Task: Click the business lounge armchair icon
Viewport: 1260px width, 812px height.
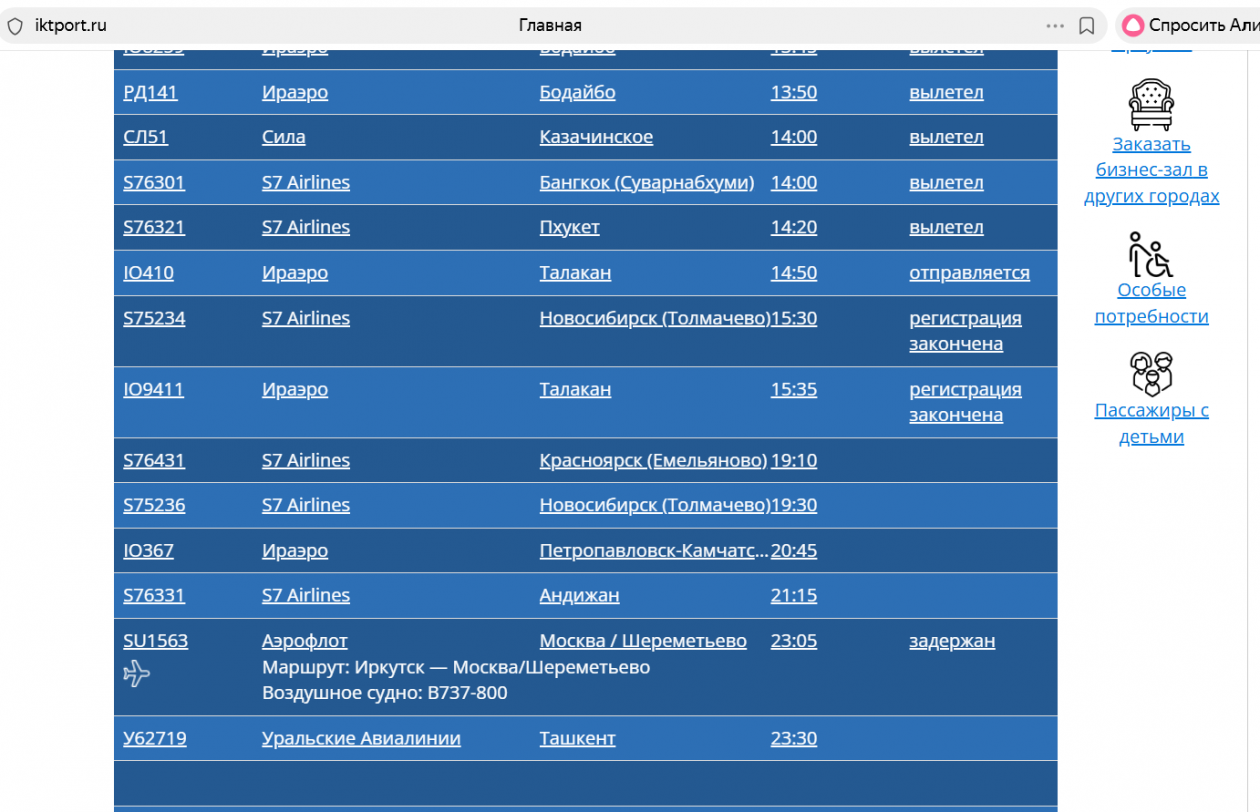Action: pyautogui.click(x=1151, y=104)
